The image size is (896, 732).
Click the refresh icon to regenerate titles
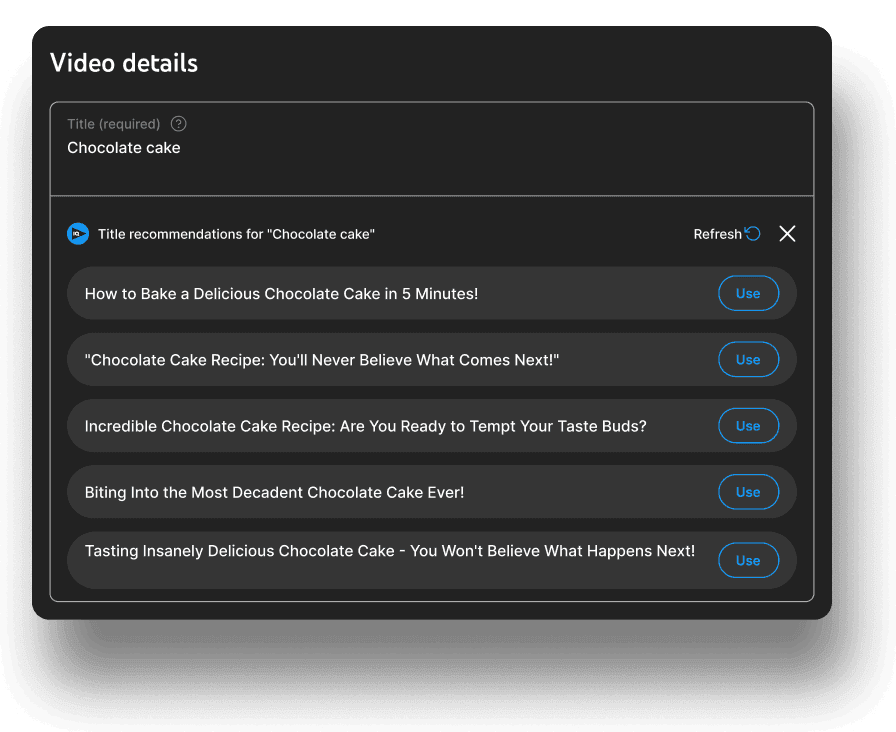(x=753, y=233)
